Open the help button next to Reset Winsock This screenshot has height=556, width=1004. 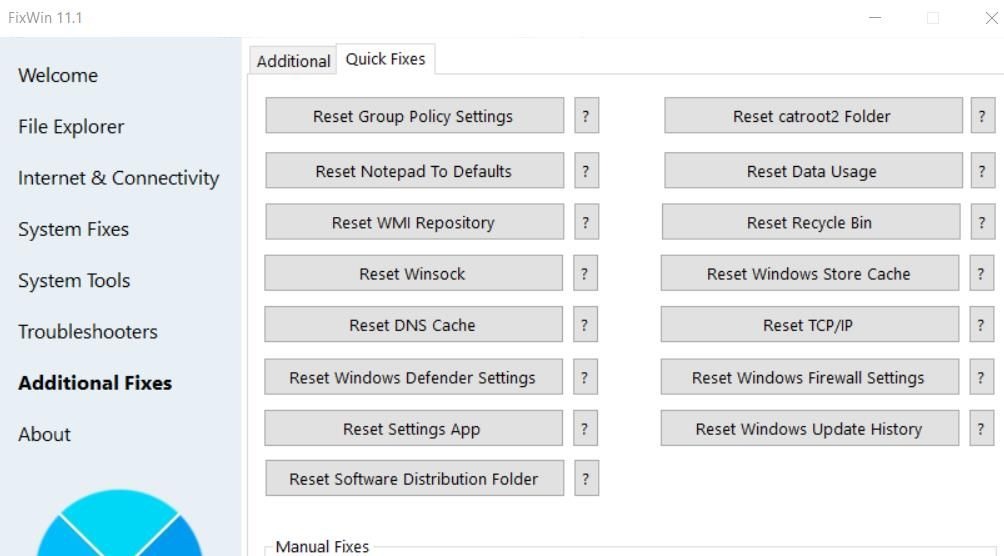(585, 274)
